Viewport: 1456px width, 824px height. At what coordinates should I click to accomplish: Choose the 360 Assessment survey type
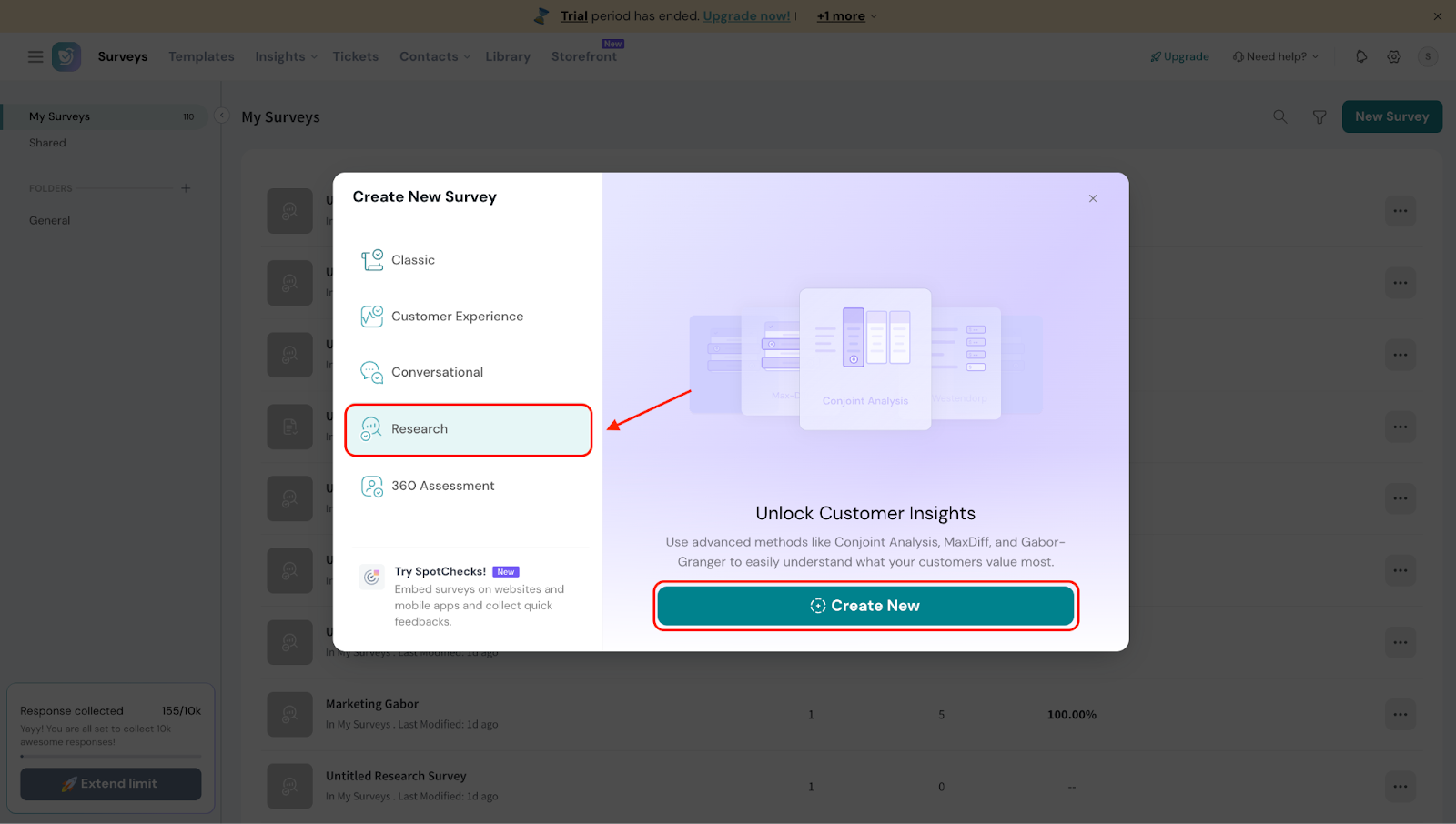pos(442,486)
